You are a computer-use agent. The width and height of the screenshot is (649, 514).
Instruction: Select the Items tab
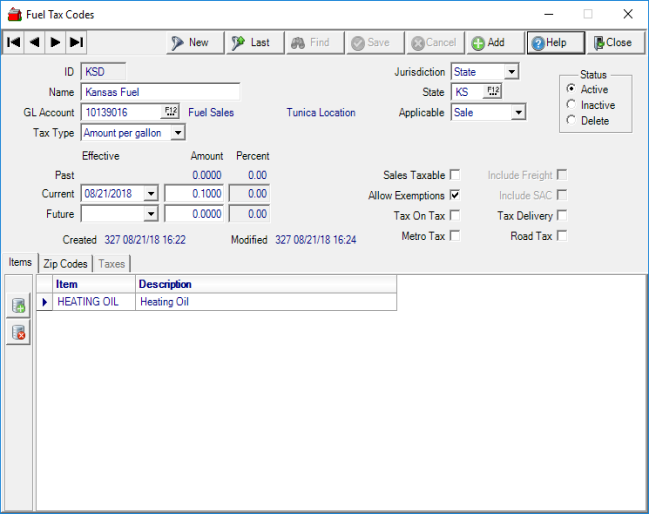point(19,263)
